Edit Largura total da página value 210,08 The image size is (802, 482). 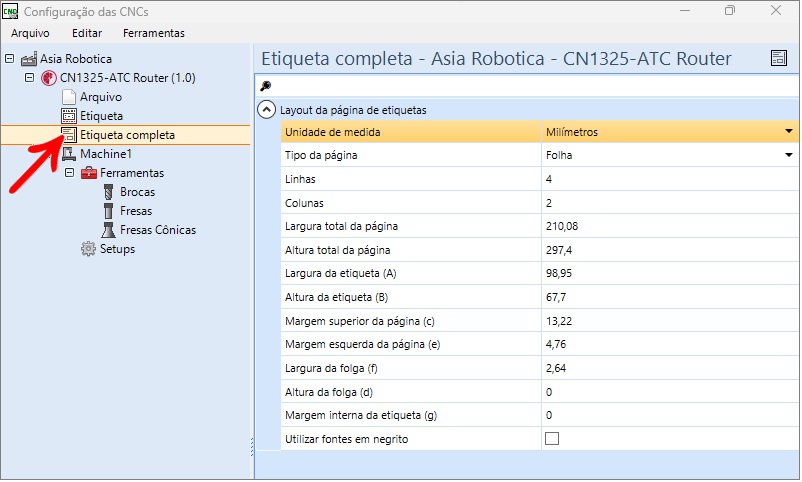pos(670,226)
